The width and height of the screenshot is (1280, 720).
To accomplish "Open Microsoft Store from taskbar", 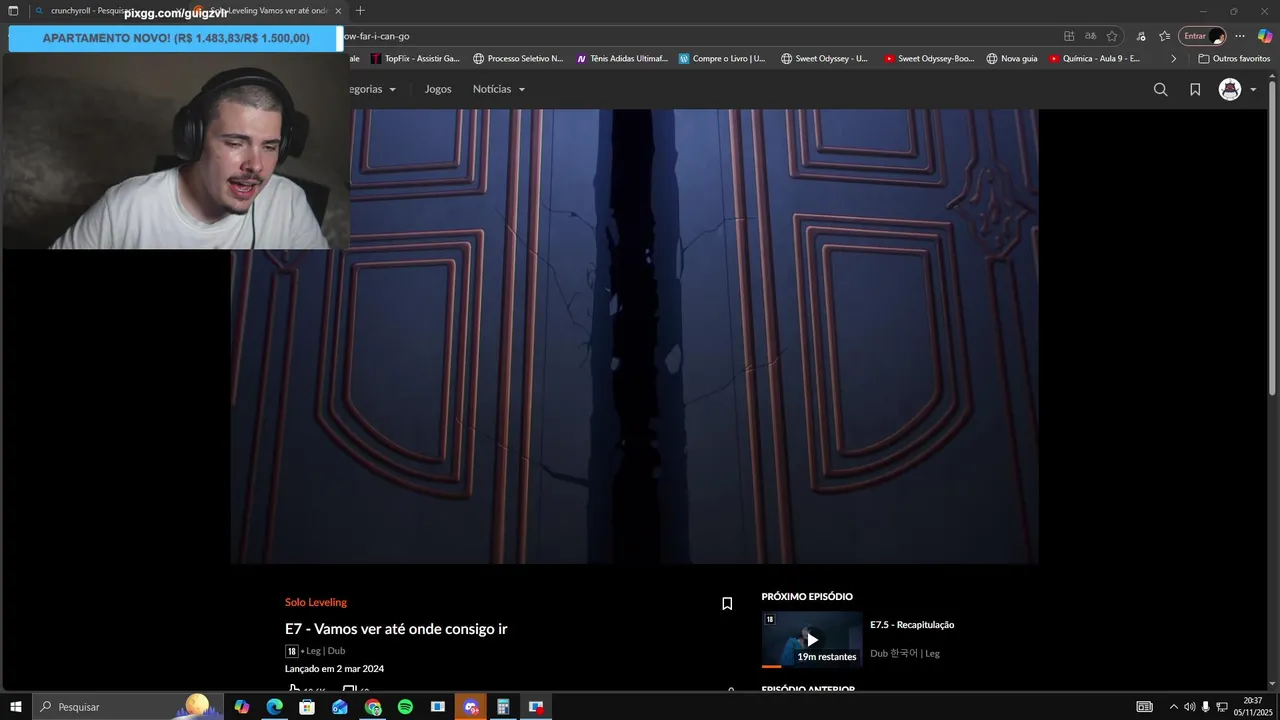I will (307, 707).
